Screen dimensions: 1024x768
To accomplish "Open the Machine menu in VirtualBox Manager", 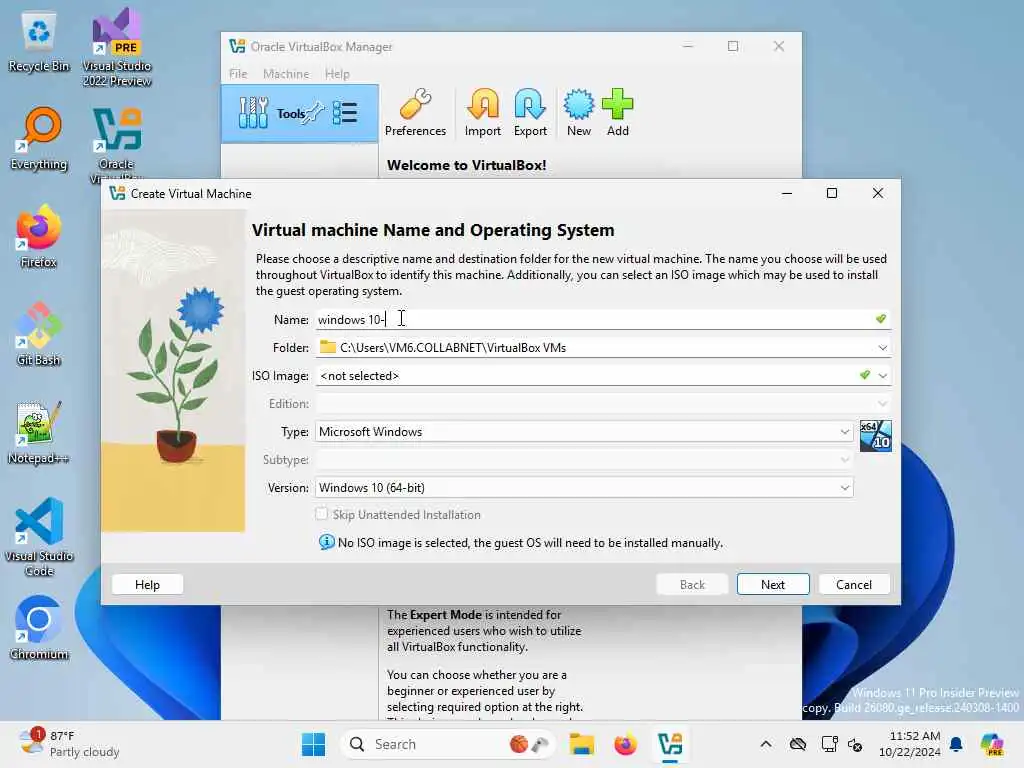I will click(x=286, y=74).
